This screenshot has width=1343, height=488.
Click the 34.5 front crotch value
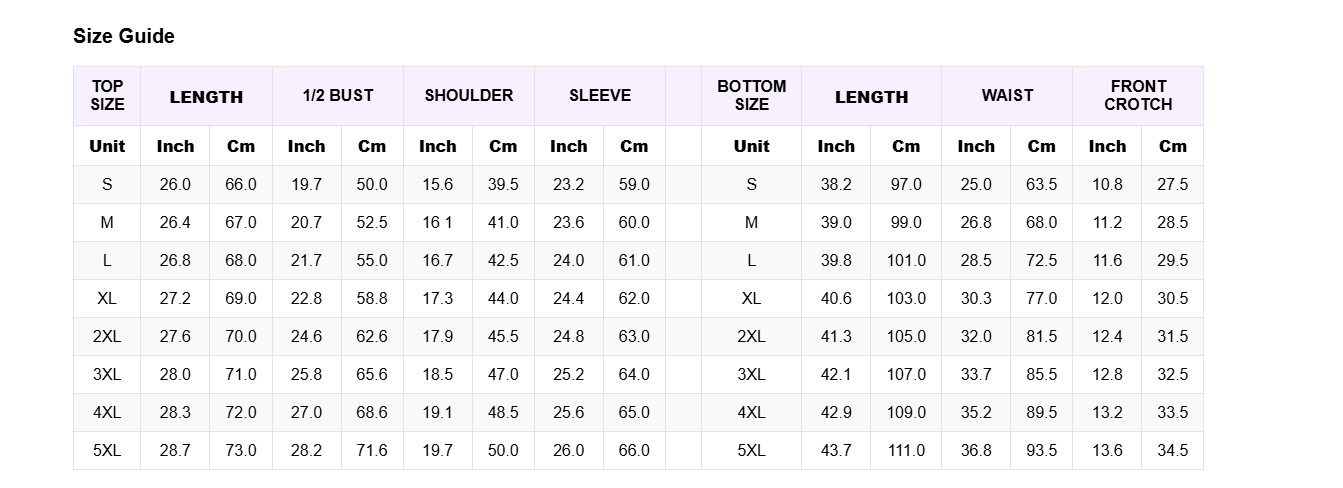[x=1172, y=450]
